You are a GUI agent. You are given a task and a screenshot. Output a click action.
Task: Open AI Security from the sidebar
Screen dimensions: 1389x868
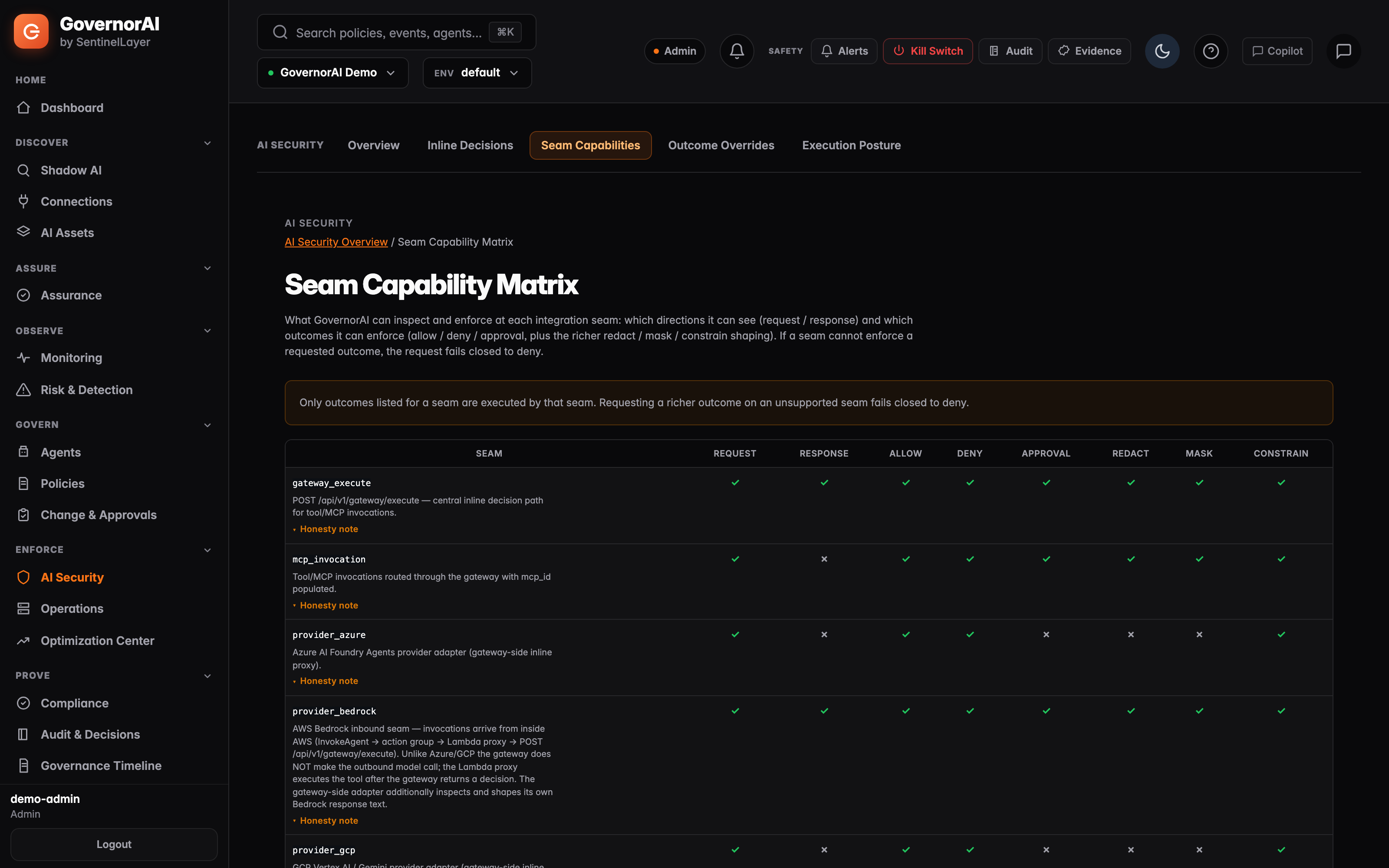pos(72,578)
